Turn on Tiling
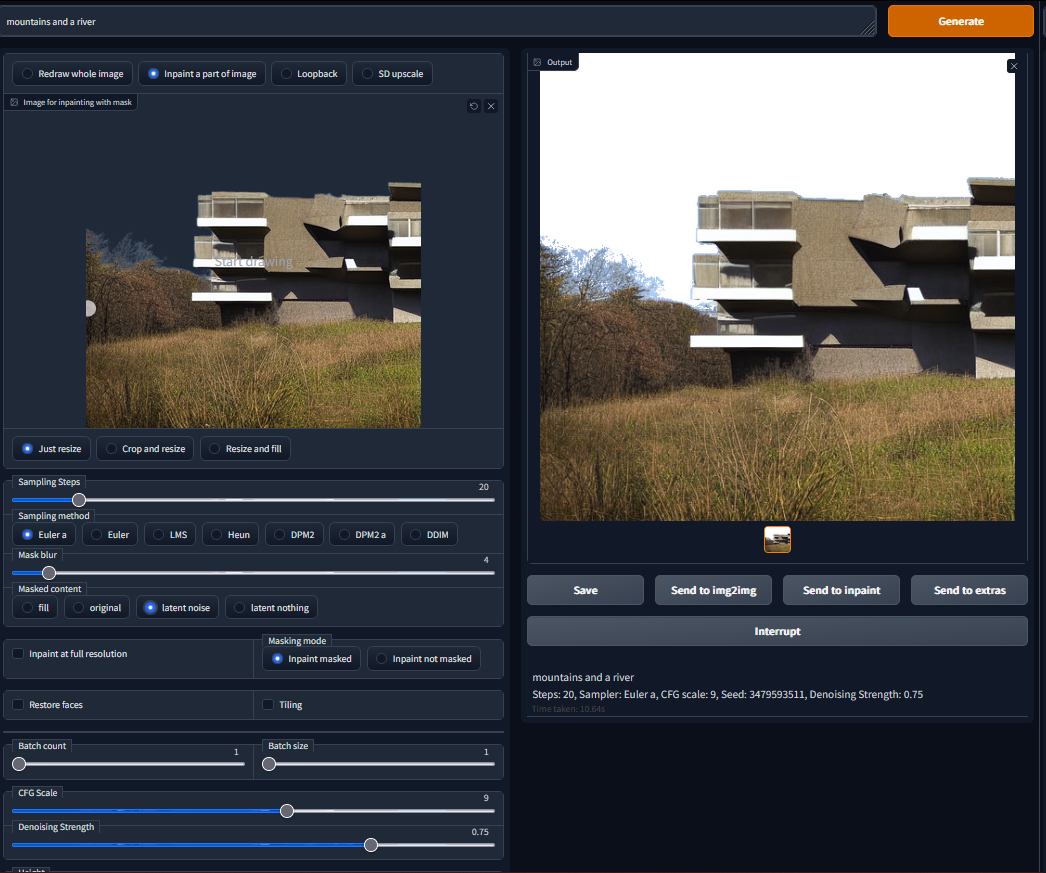 pos(268,704)
